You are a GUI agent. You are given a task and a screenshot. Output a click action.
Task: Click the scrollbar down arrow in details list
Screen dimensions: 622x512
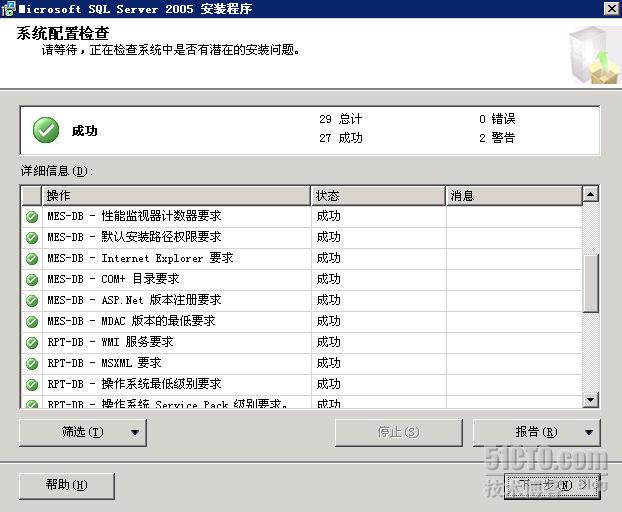[591, 400]
